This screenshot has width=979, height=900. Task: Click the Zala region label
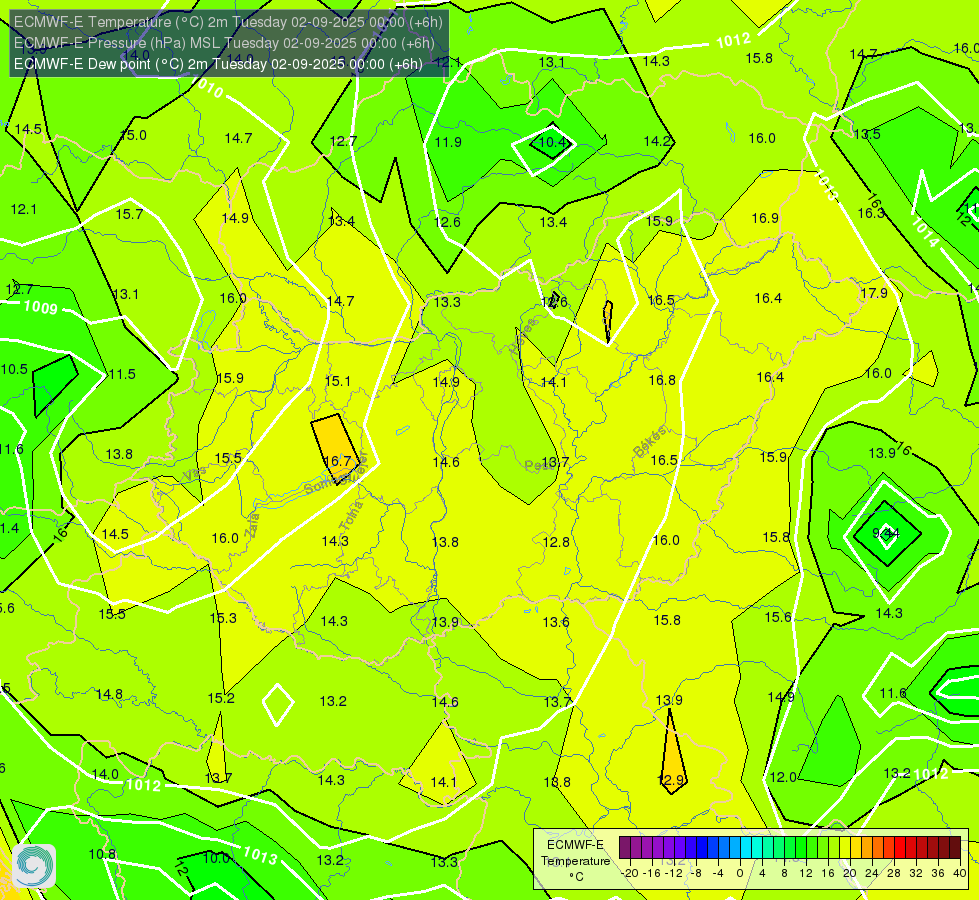[252, 525]
